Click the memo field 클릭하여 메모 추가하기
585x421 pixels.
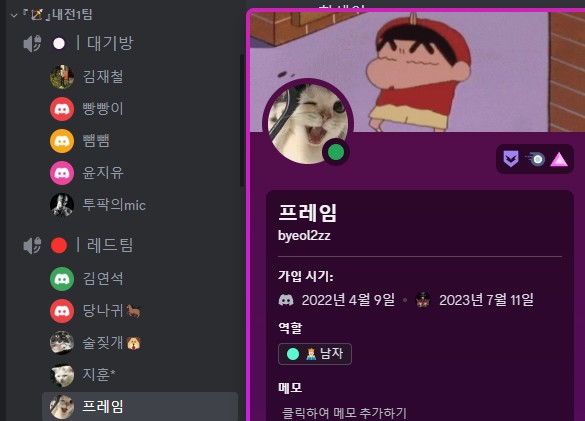coord(344,413)
